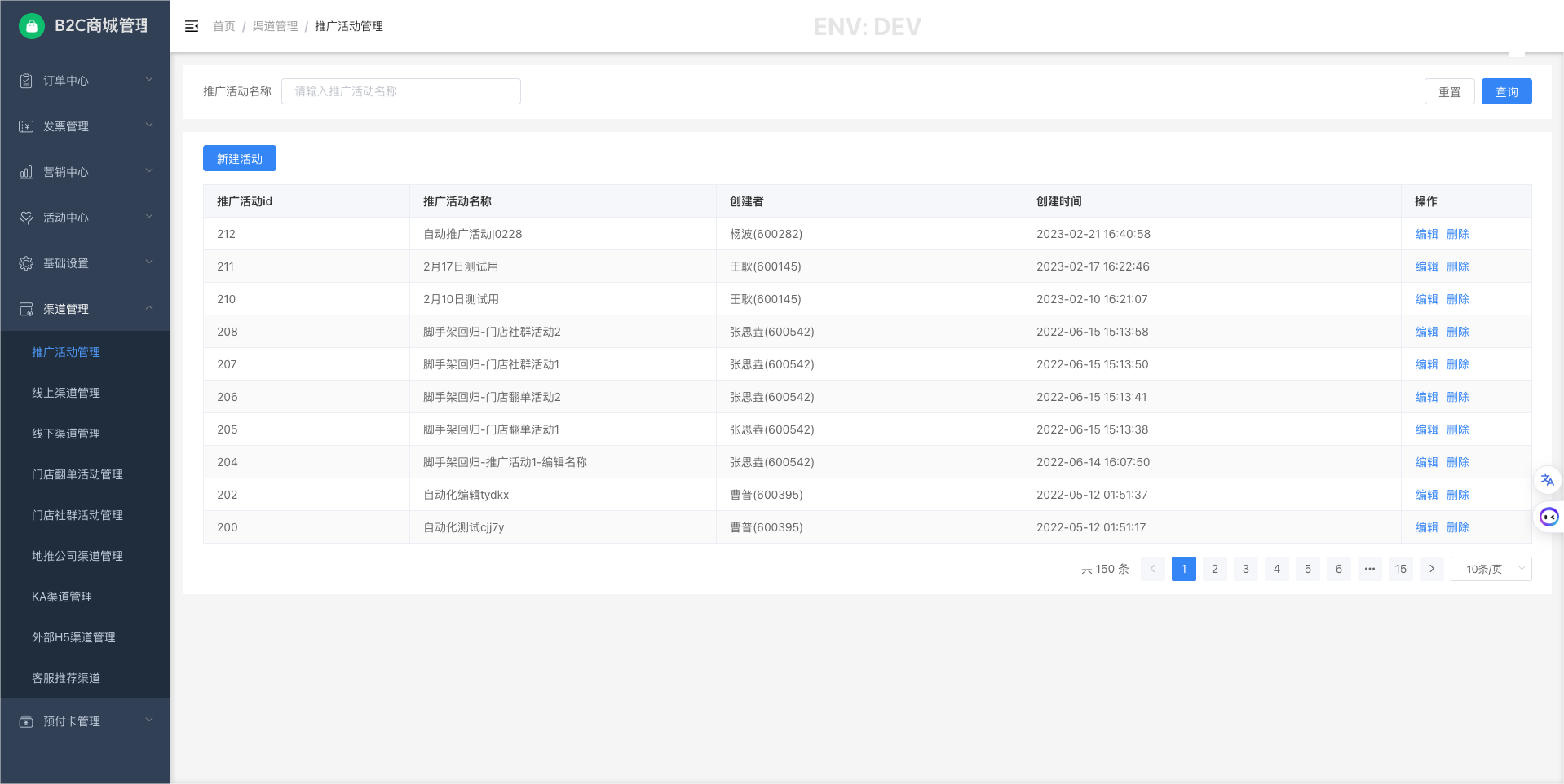Screen dimensions: 1564x784
Task: Edit activity 208 门店社群活动2
Action: (1427, 332)
